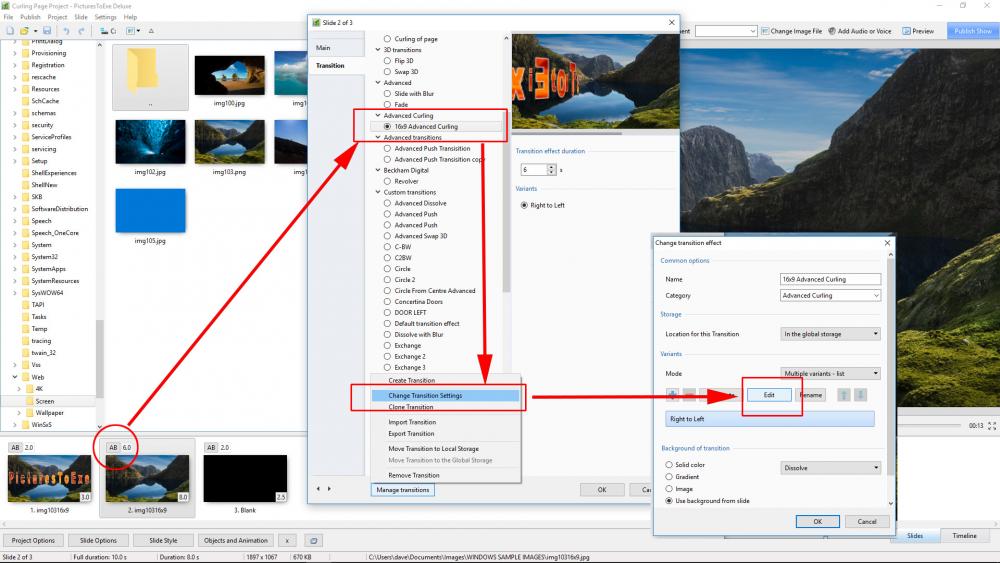Select the Solid color background option
1000x563 pixels.
pyautogui.click(x=669, y=465)
